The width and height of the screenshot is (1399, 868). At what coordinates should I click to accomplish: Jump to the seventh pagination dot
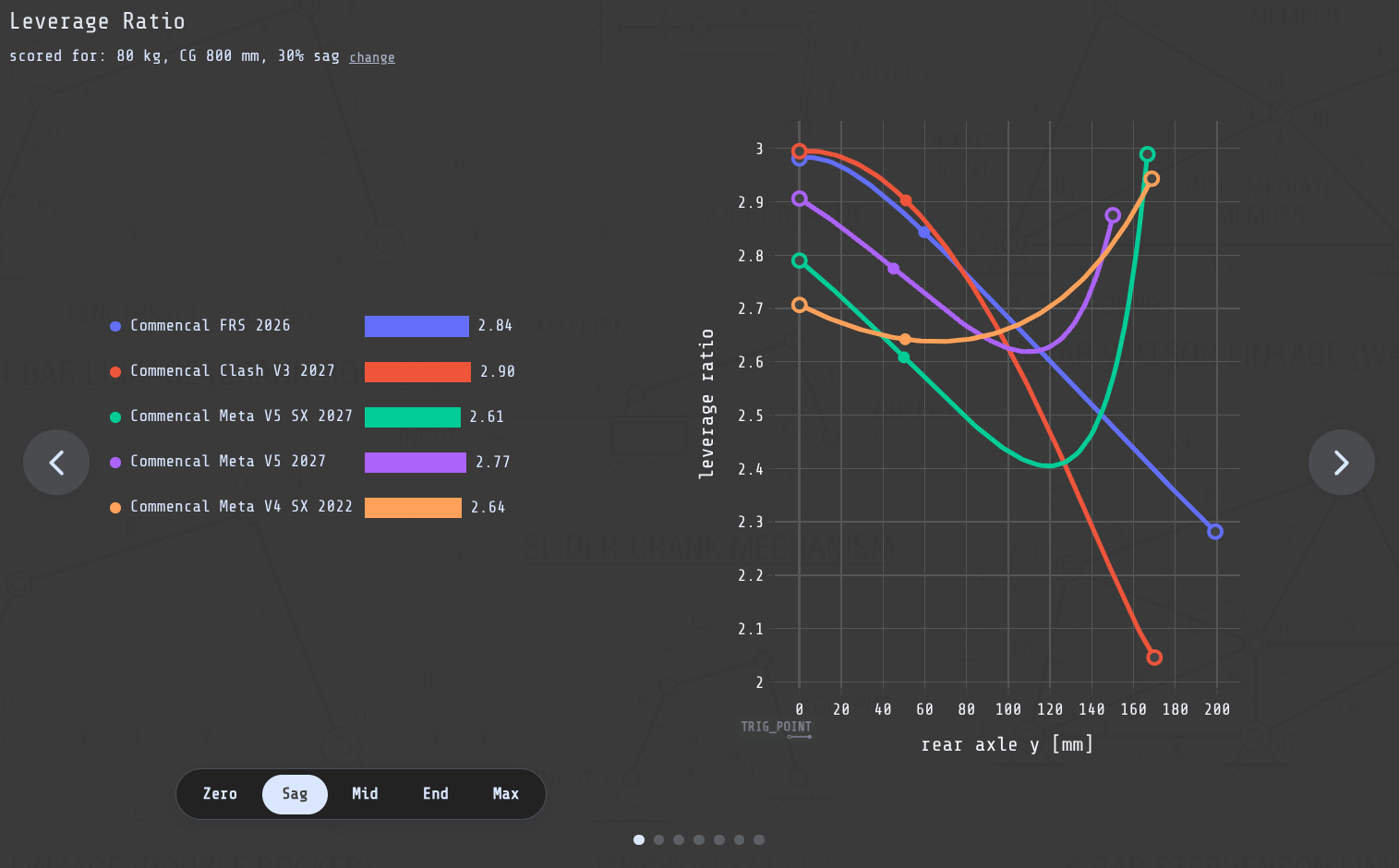(x=759, y=839)
